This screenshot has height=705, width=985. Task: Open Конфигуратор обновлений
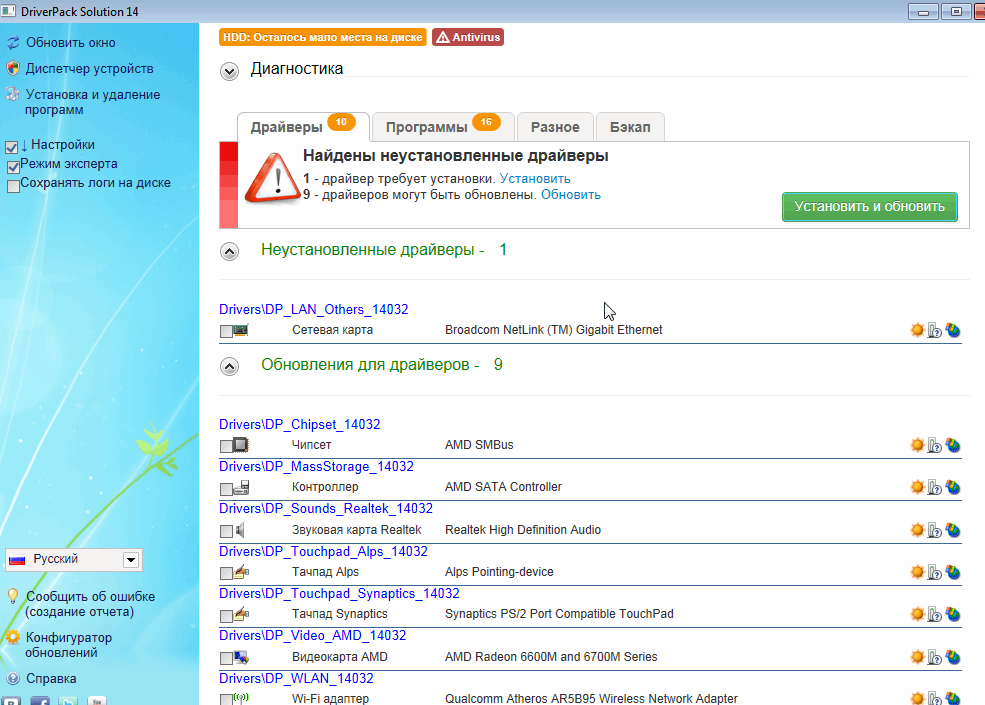click(68, 645)
